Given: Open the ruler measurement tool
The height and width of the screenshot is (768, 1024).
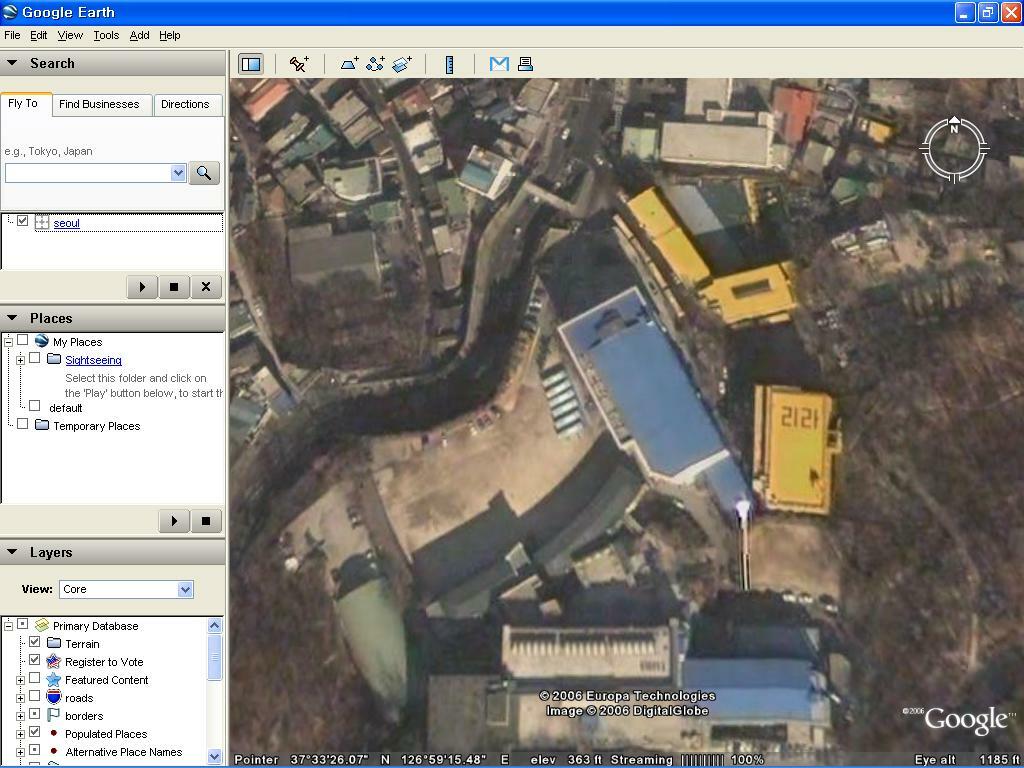Looking at the screenshot, I should tap(449, 64).
